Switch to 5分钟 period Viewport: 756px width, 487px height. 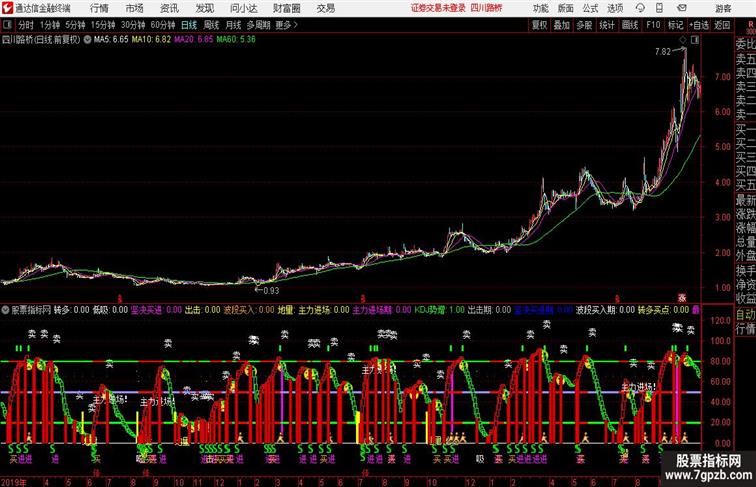75,25
